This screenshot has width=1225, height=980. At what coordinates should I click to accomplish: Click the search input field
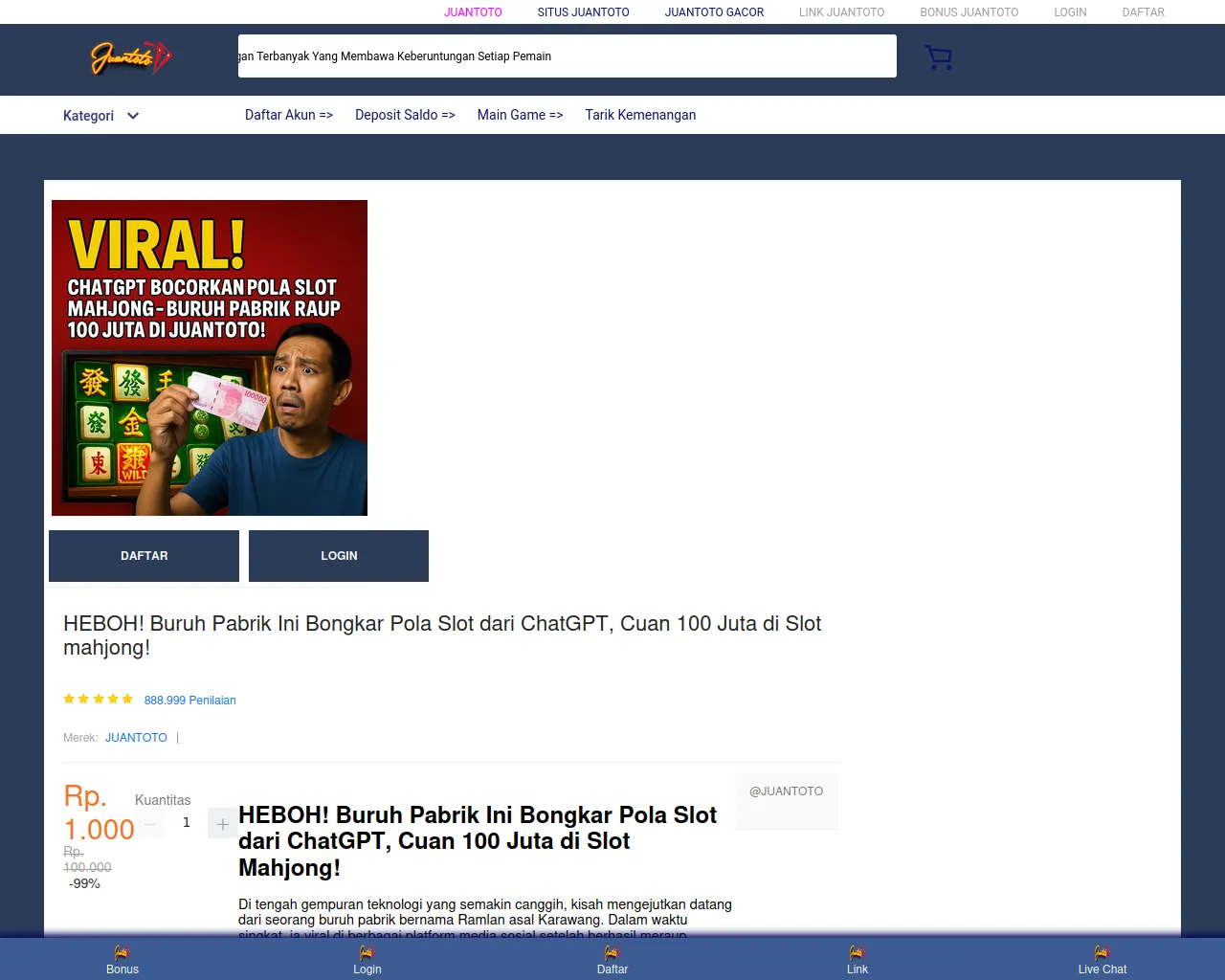coord(568,56)
